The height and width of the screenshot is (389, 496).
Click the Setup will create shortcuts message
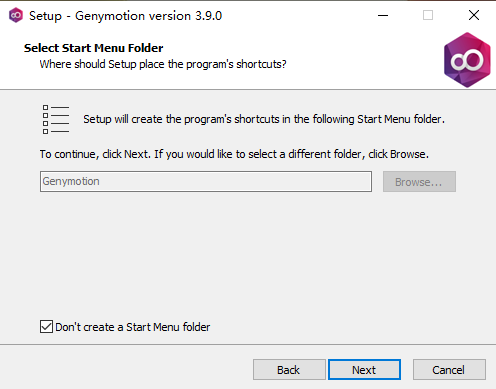tap(264, 119)
